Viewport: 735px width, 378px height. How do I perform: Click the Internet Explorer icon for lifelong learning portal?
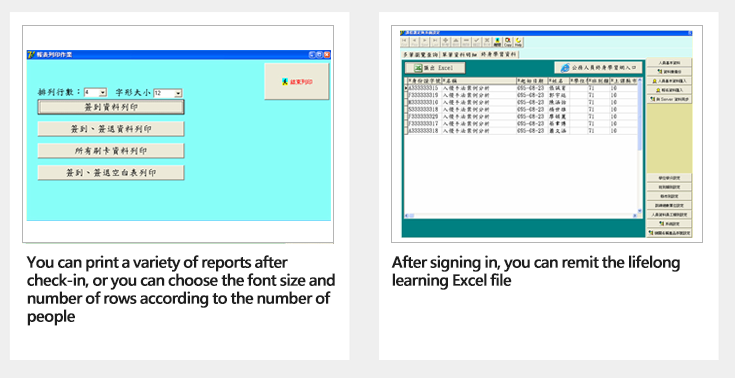[566, 68]
